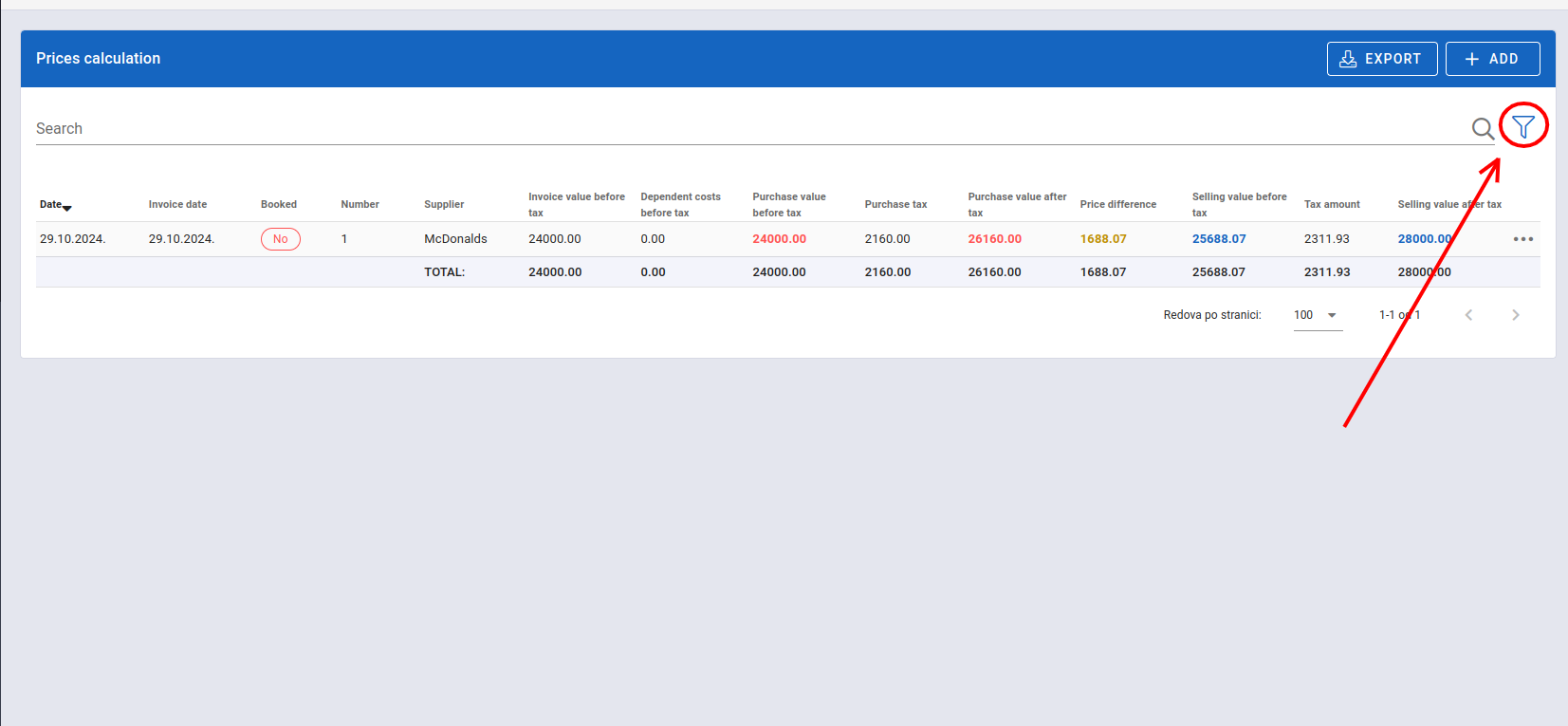Go to next page chevron
Viewport: 1568px width, 726px height.
point(1516,315)
